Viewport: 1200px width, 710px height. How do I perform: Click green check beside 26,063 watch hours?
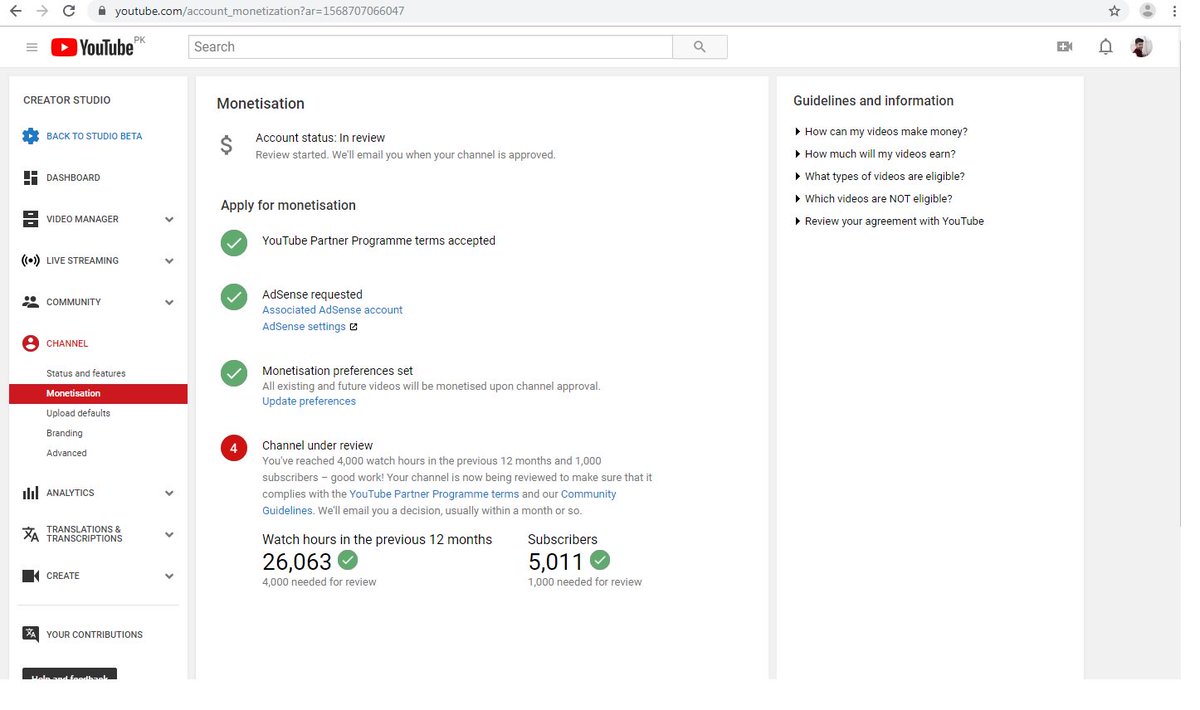pos(348,560)
